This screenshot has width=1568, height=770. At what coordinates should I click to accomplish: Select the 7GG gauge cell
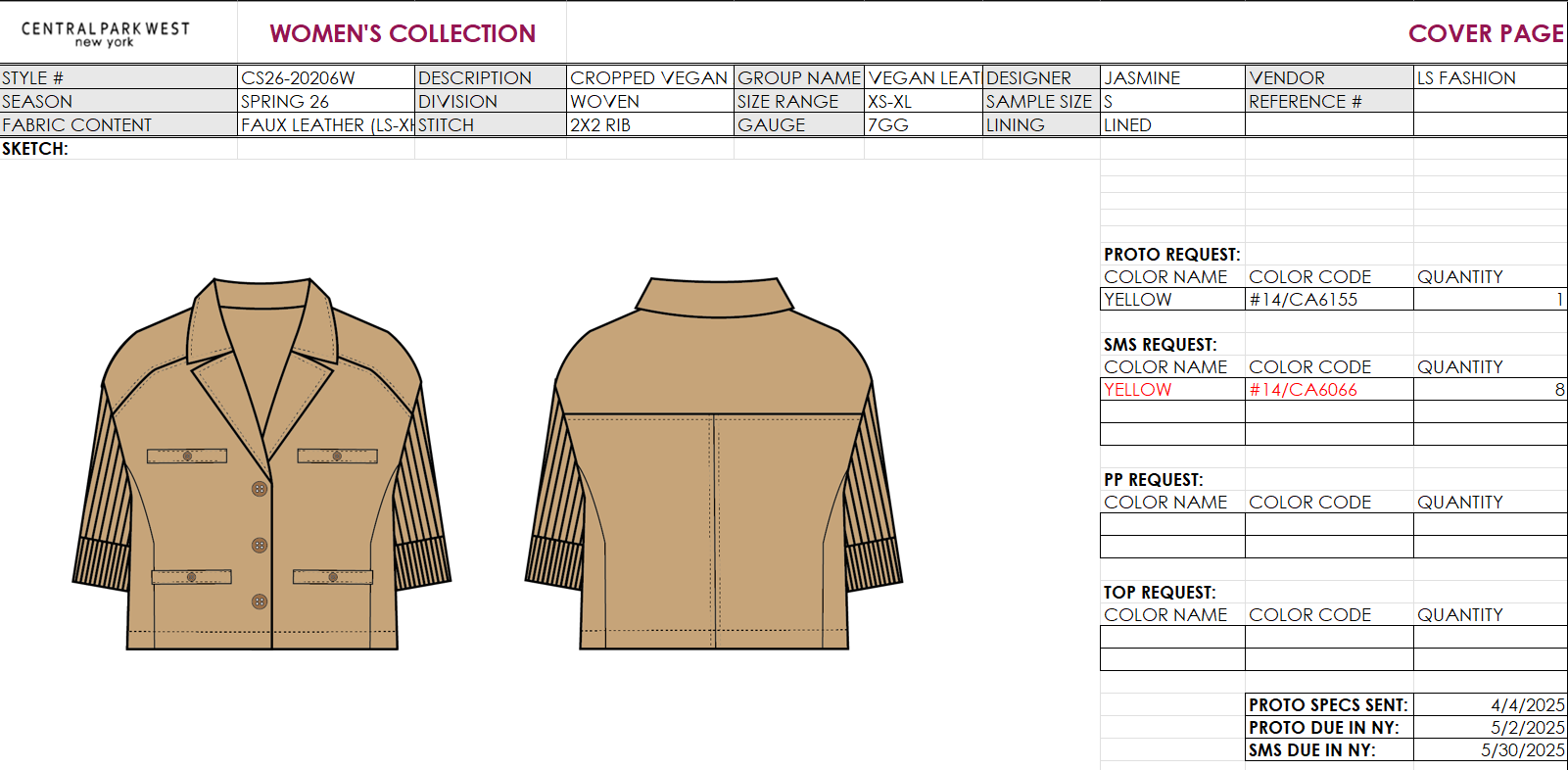[924, 124]
